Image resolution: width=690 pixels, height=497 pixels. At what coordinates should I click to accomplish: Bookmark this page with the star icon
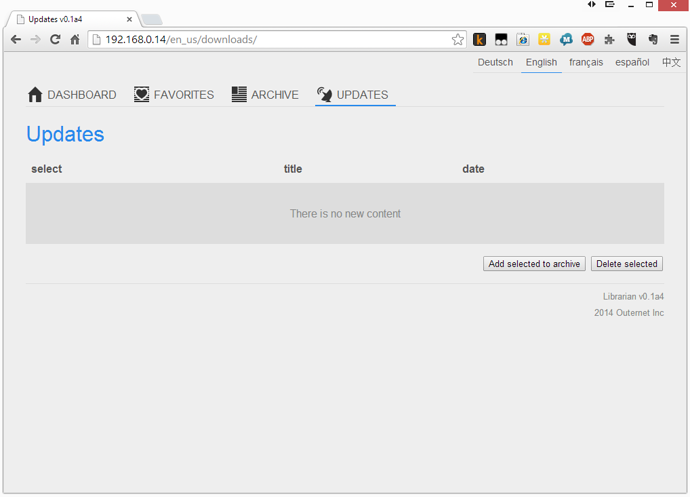pos(458,40)
